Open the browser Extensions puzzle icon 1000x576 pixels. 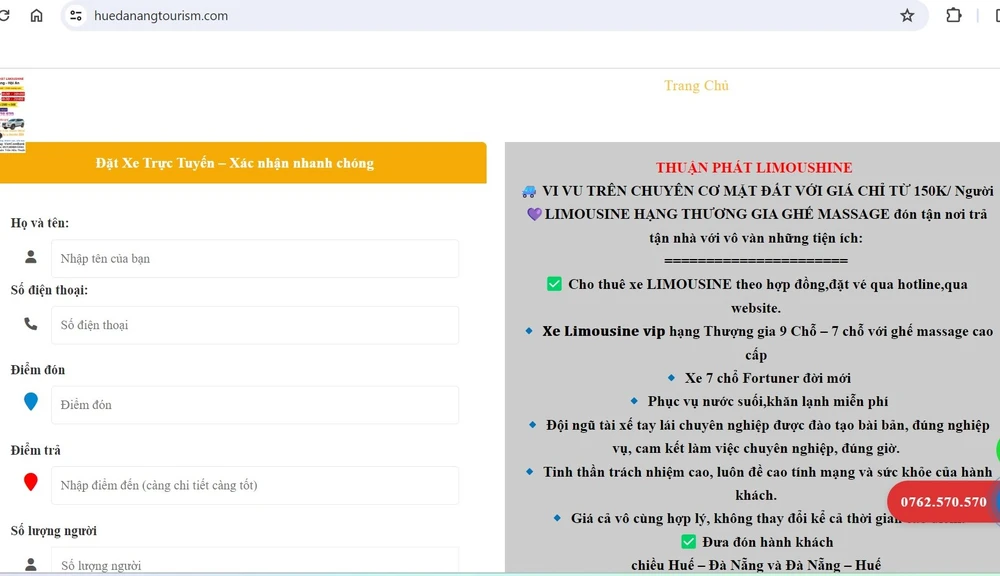coord(954,16)
